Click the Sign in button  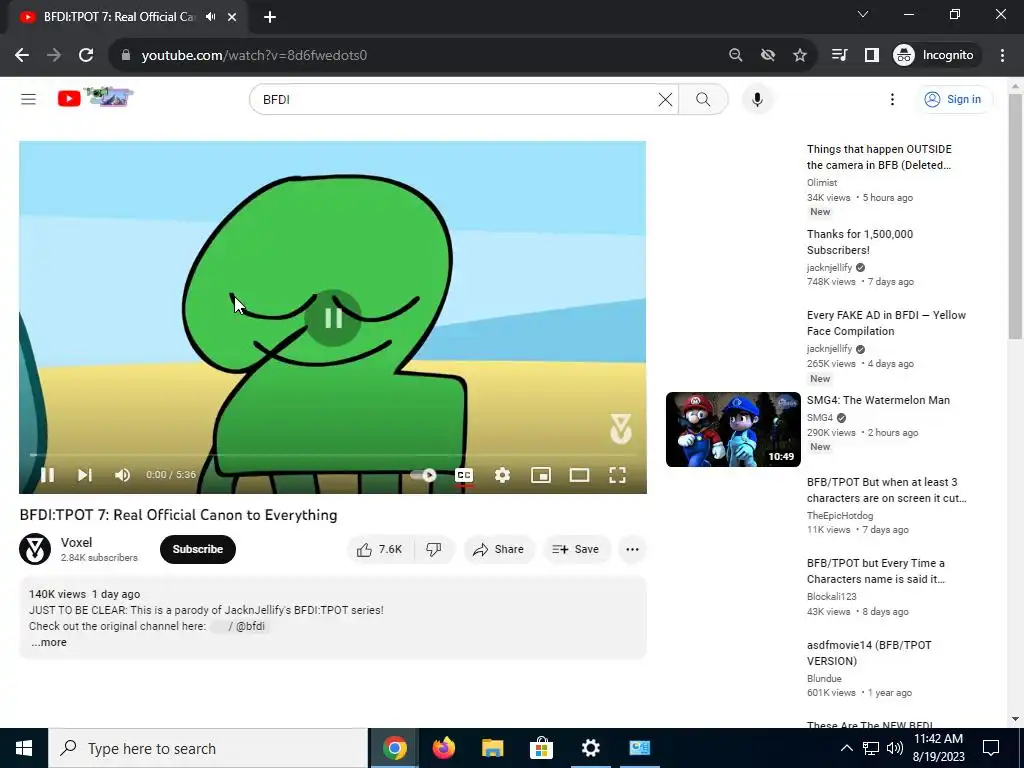tap(953, 99)
